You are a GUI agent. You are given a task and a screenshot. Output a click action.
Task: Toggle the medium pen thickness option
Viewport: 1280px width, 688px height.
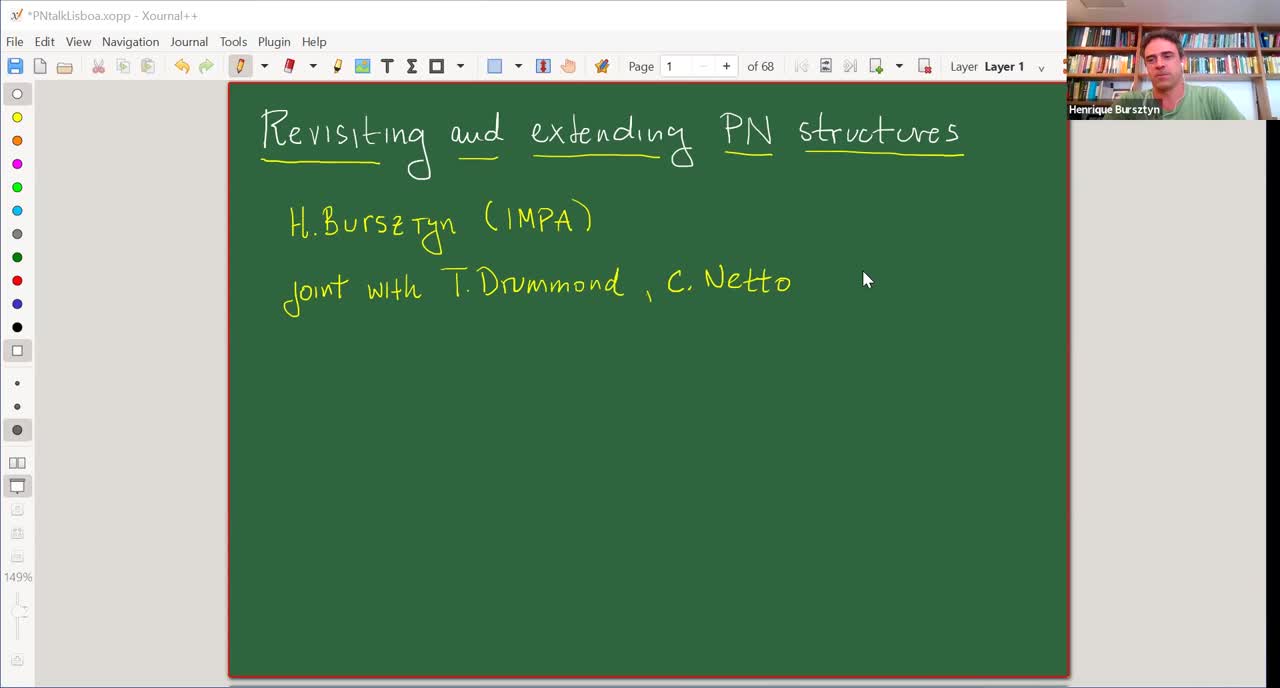[17, 406]
